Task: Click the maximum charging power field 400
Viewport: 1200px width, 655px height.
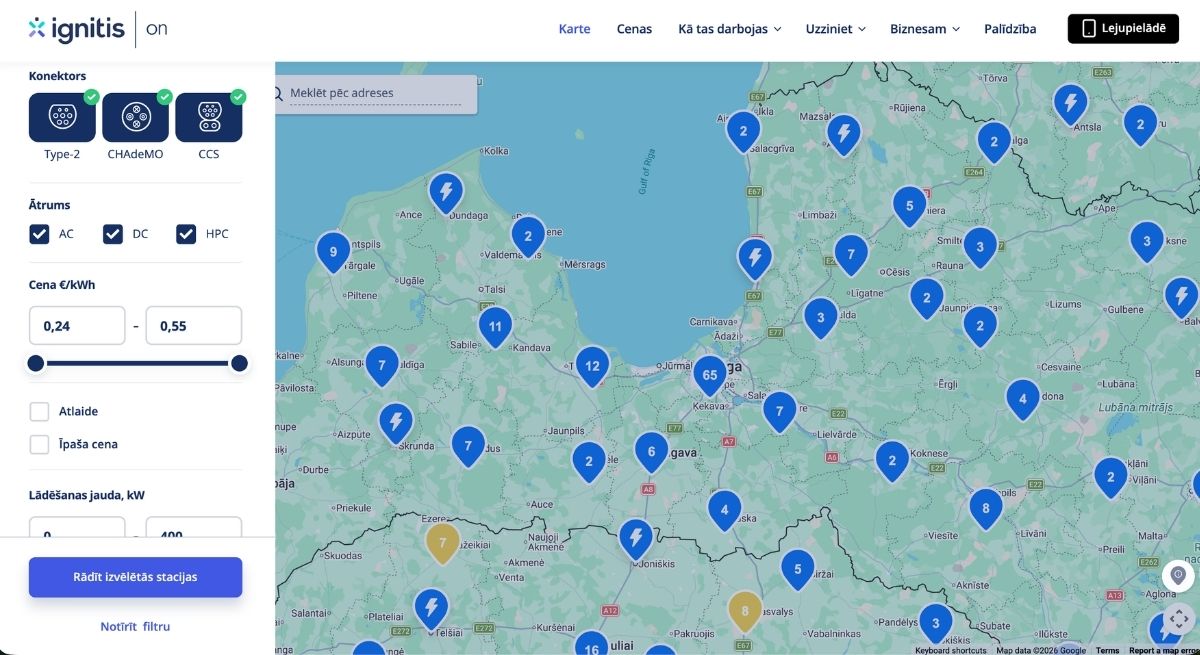Action: (194, 528)
